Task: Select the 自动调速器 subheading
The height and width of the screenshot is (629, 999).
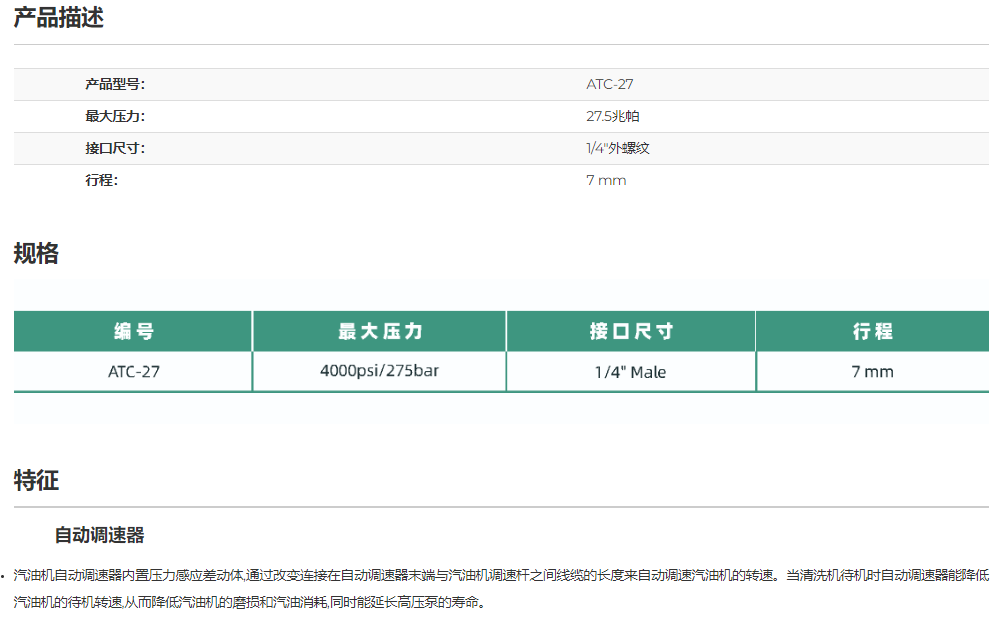Action: [99, 535]
